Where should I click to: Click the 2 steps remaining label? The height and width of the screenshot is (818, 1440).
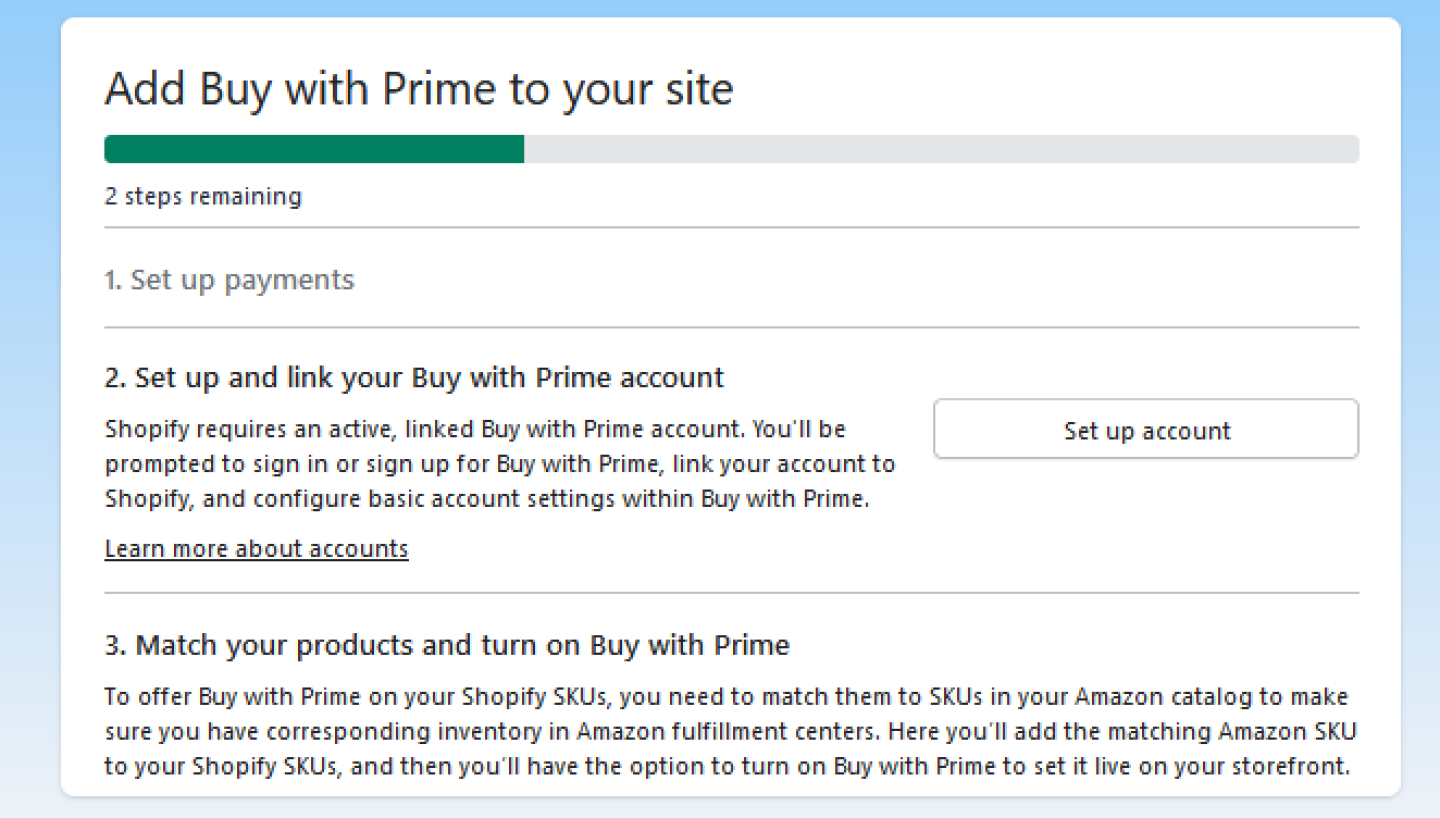(x=202, y=196)
